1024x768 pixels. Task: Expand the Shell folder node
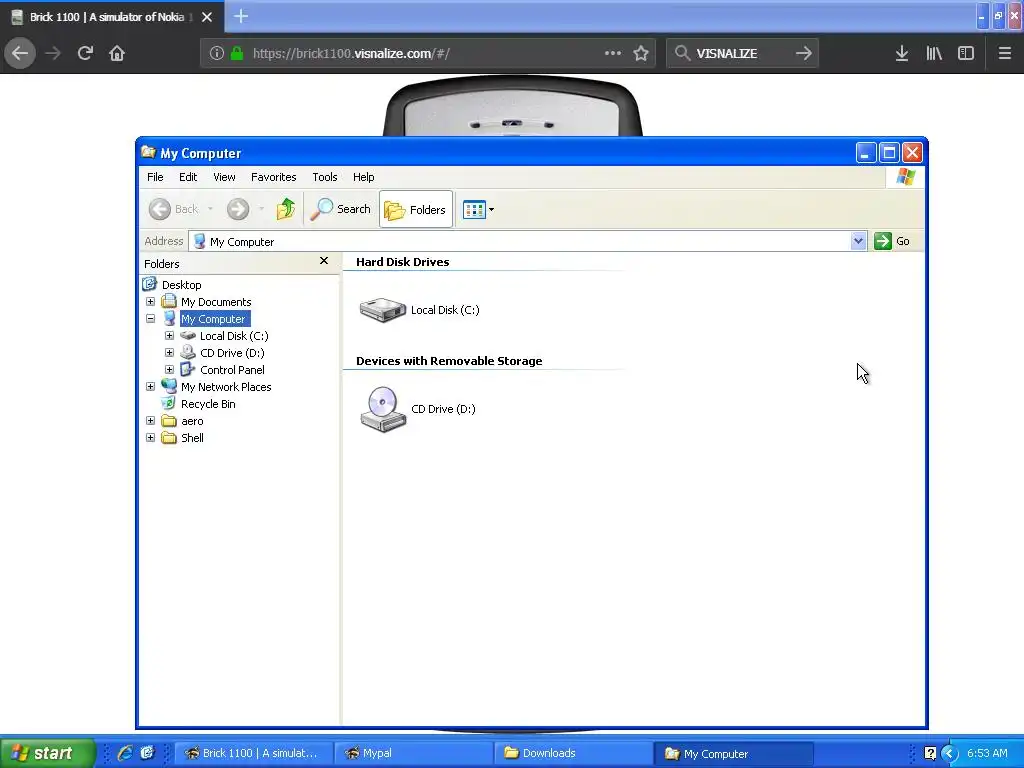[150, 438]
